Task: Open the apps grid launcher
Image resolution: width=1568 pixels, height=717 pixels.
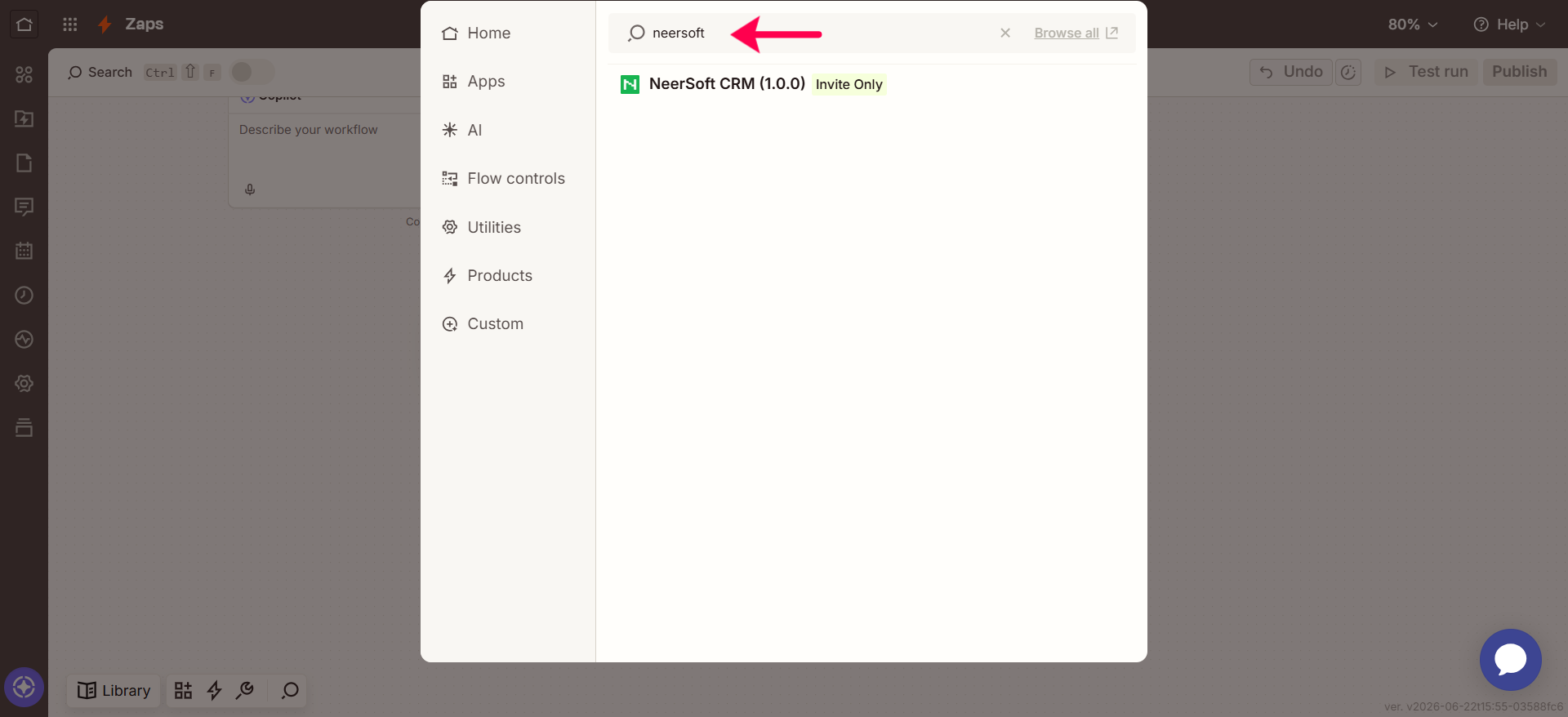Action: 70,24
